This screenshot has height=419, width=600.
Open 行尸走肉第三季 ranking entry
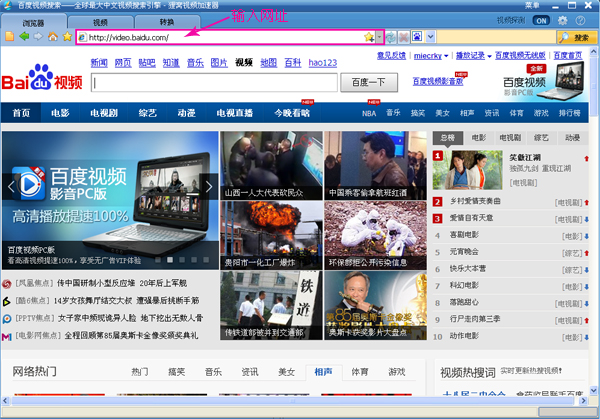click(475, 319)
